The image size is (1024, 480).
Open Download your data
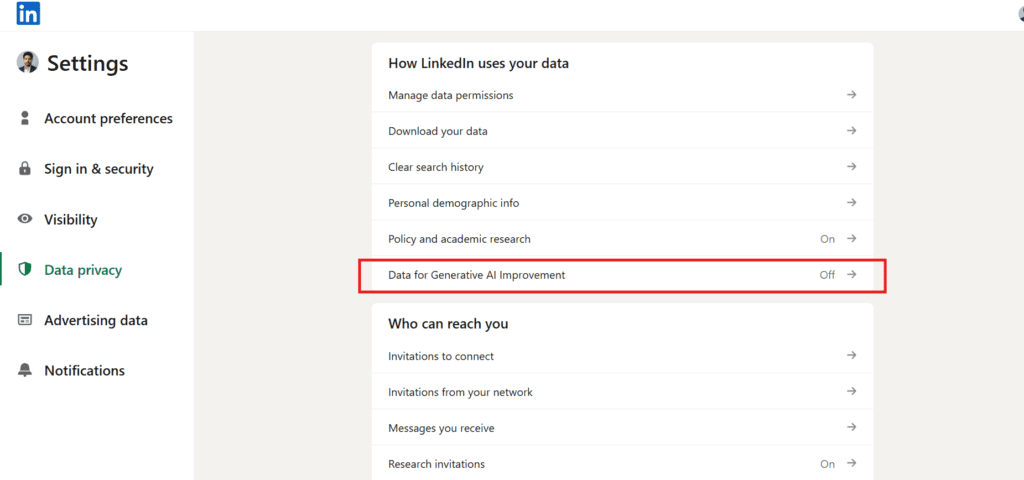point(622,131)
